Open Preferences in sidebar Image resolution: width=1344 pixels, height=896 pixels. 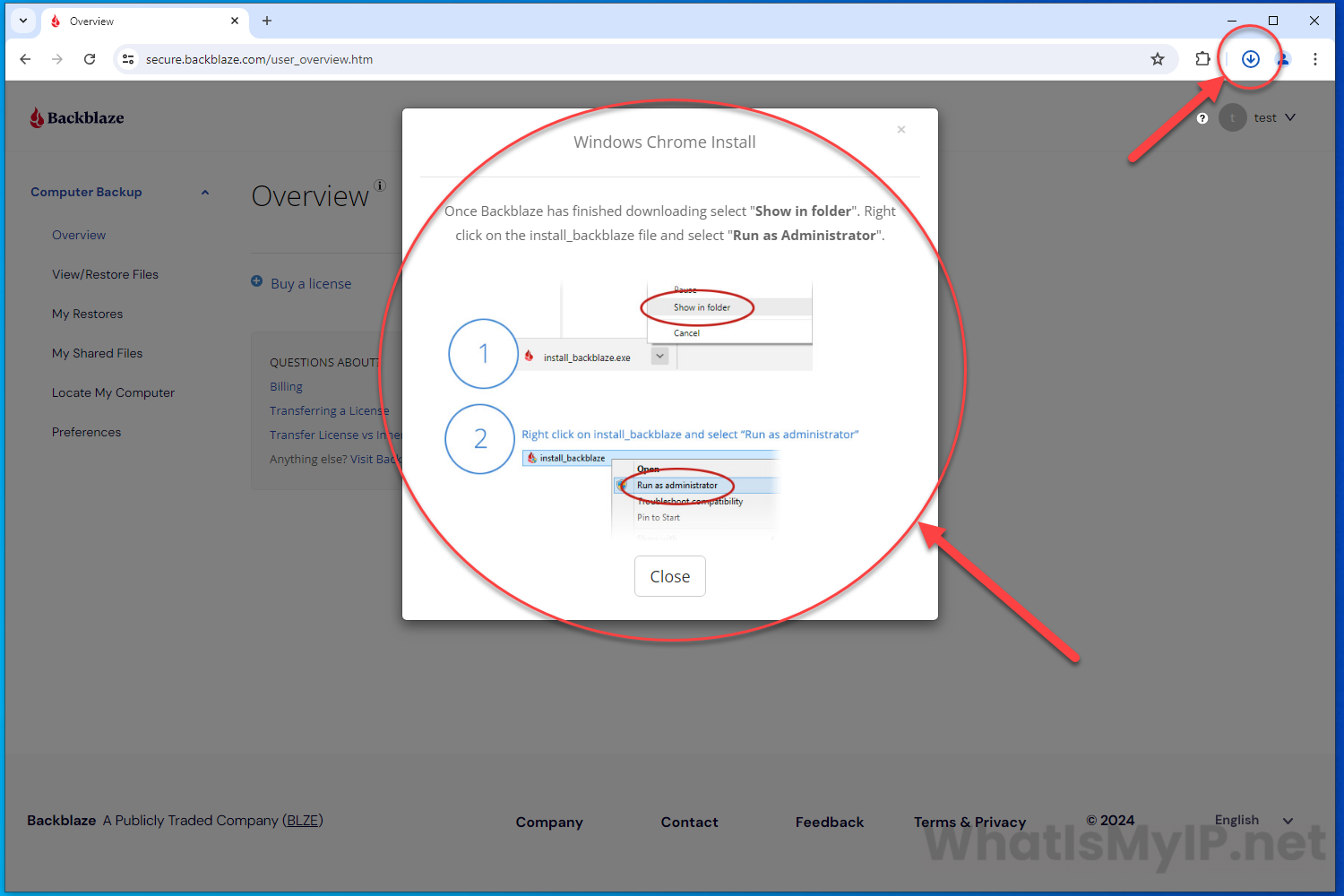[86, 432]
